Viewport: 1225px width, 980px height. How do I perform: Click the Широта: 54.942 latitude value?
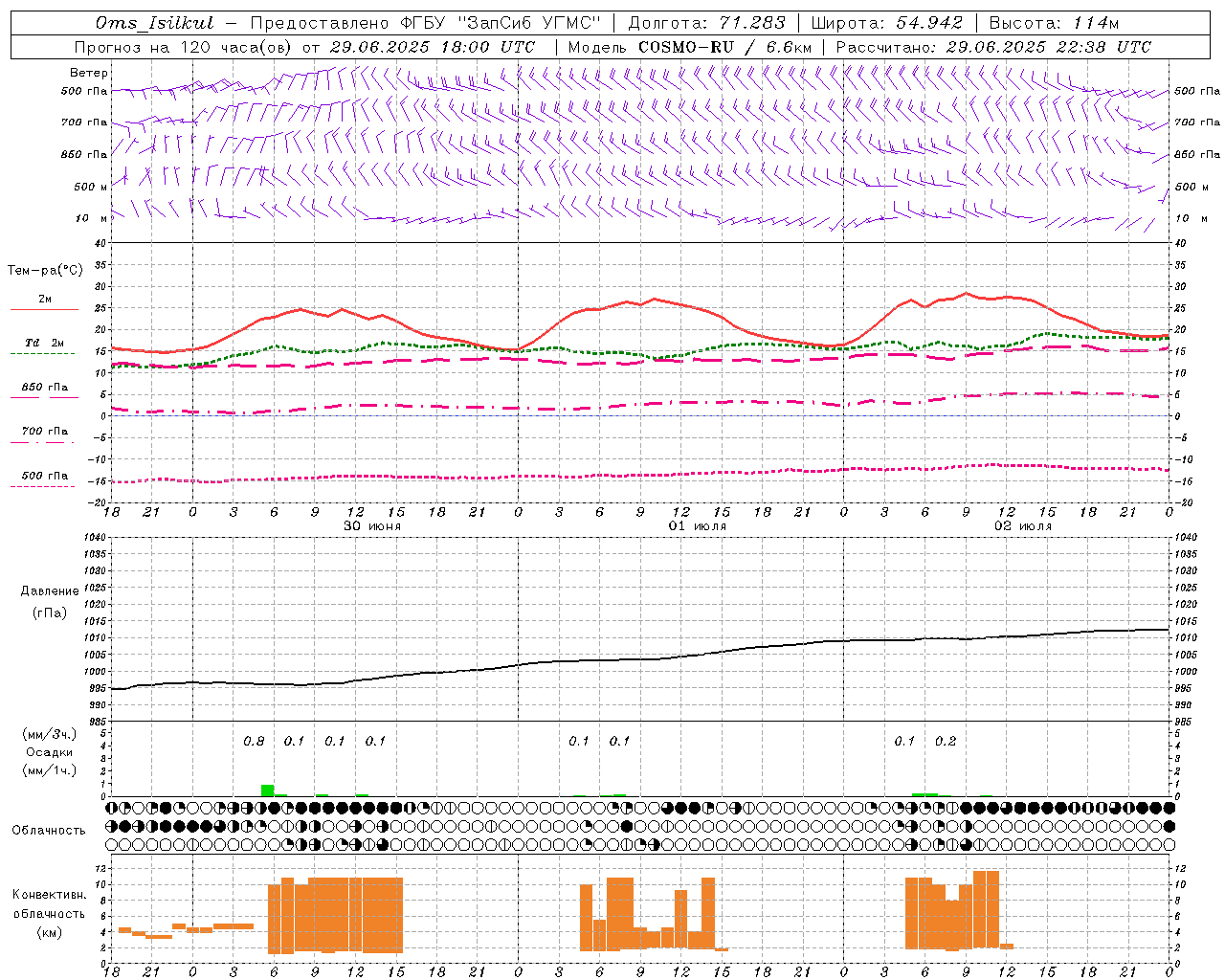click(887, 23)
